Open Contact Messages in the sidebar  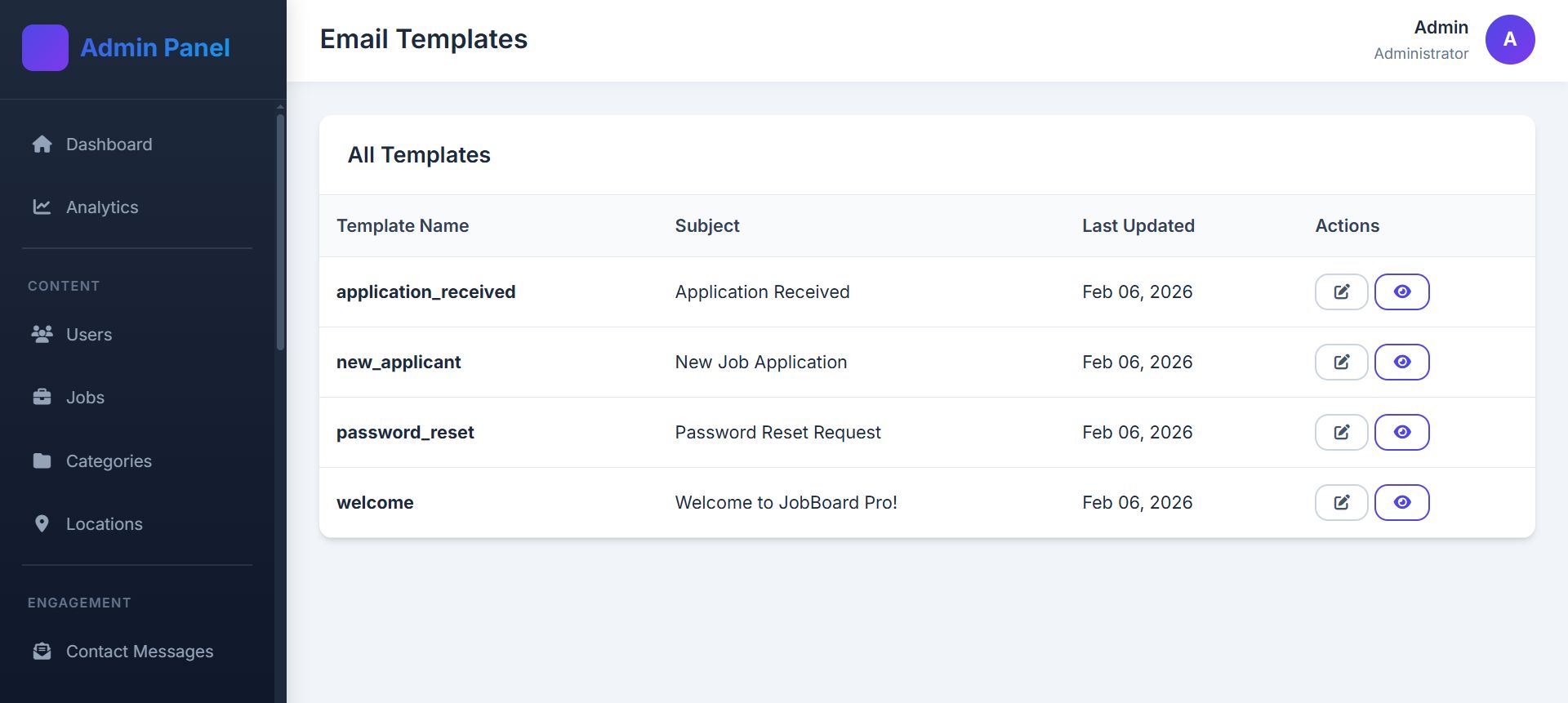click(139, 652)
